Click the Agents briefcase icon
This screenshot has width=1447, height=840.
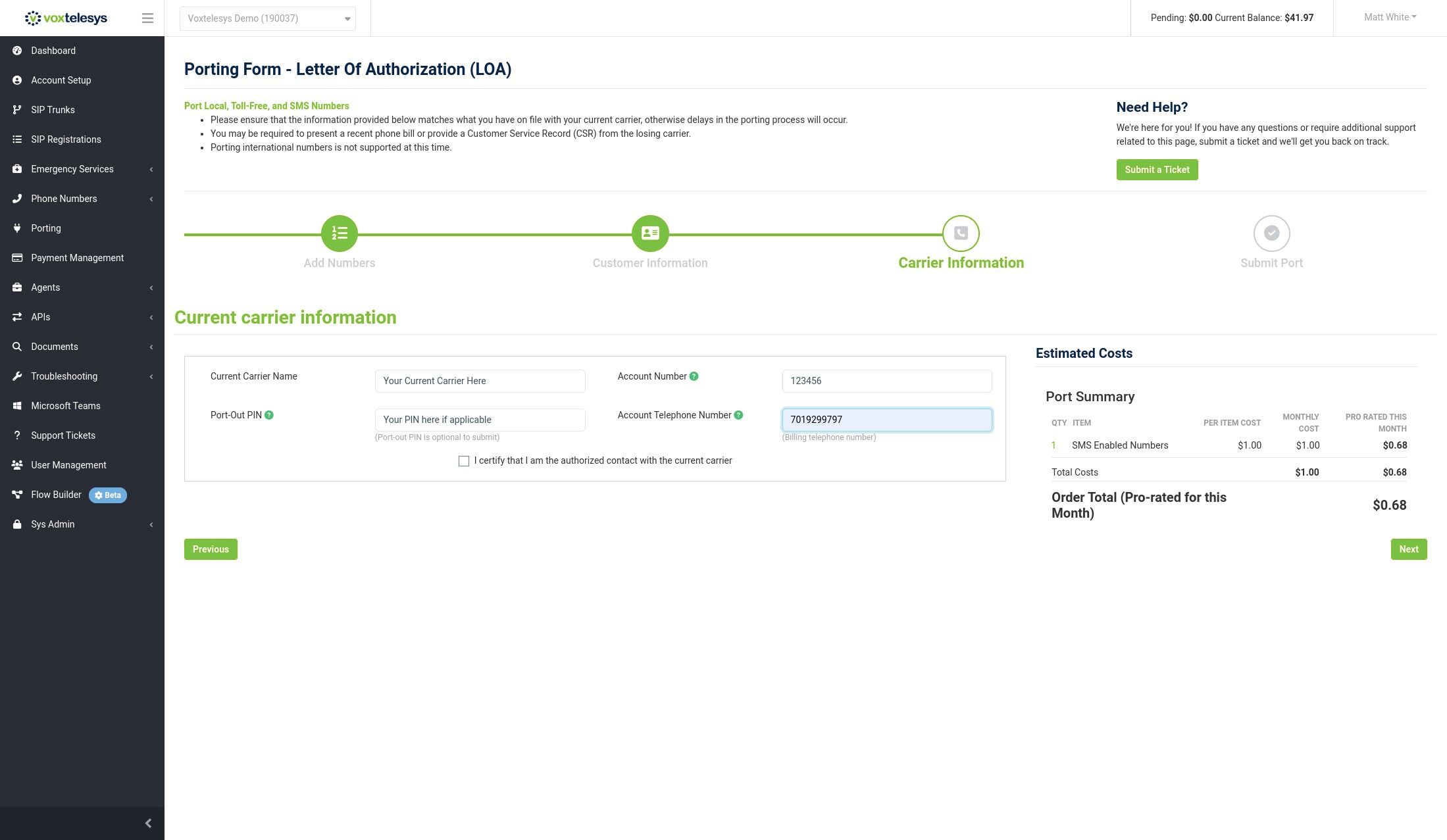17,287
